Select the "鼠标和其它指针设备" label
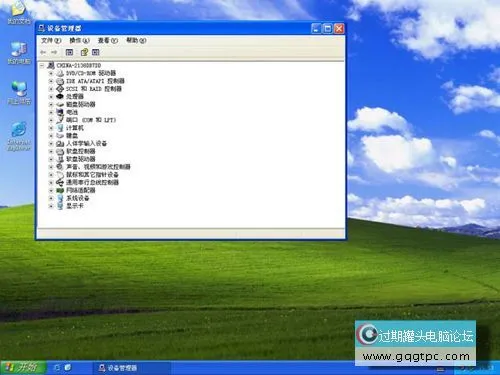 coord(92,175)
